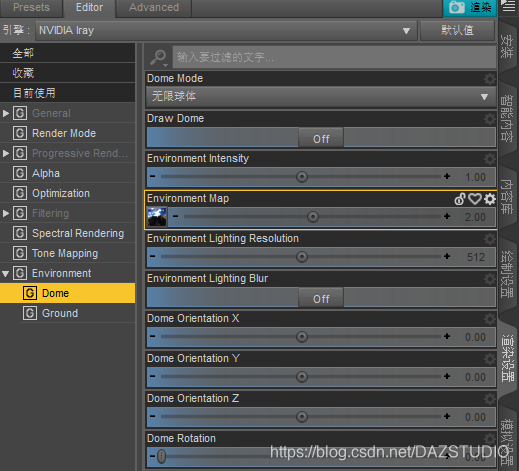Click the Environment Lighting Resolution value 512
The height and width of the screenshot is (471, 519).
476,257
